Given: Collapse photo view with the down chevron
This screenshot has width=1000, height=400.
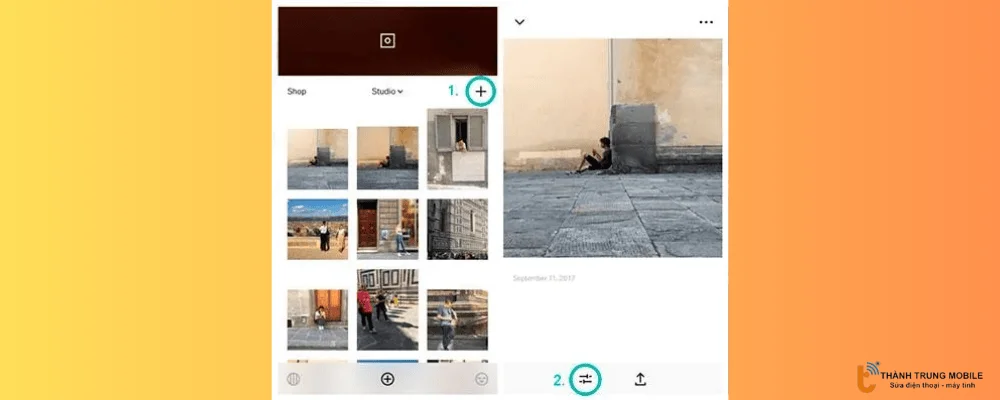Looking at the screenshot, I should pyautogui.click(x=519, y=22).
